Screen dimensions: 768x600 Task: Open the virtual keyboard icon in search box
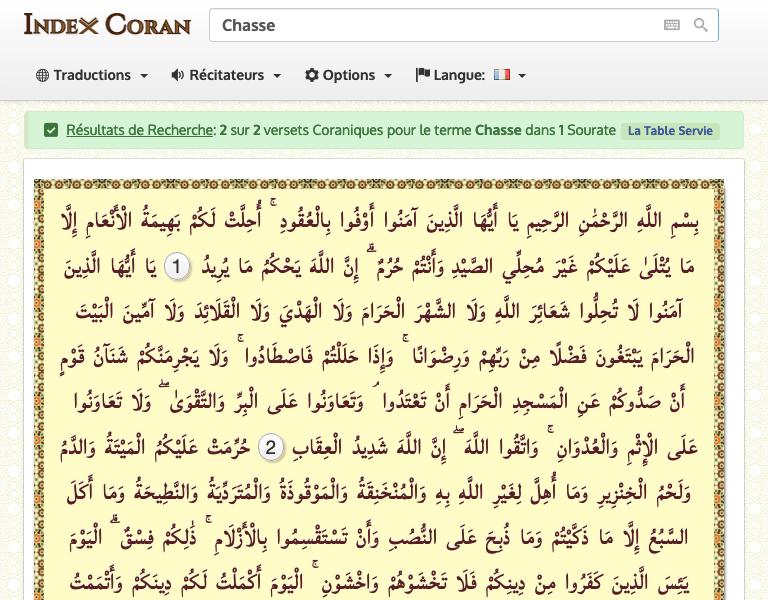point(672,25)
